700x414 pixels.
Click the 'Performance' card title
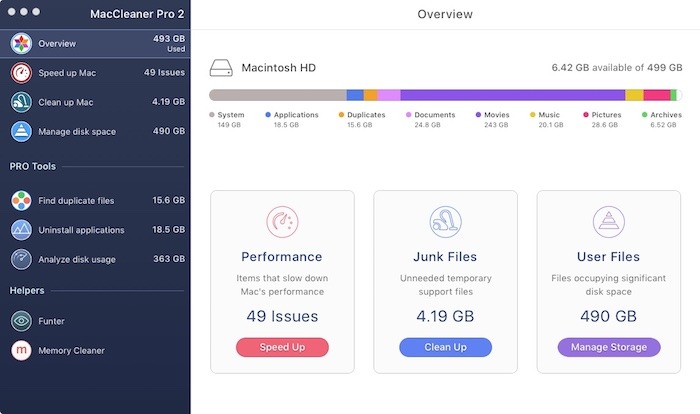pyautogui.click(x=282, y=257)
